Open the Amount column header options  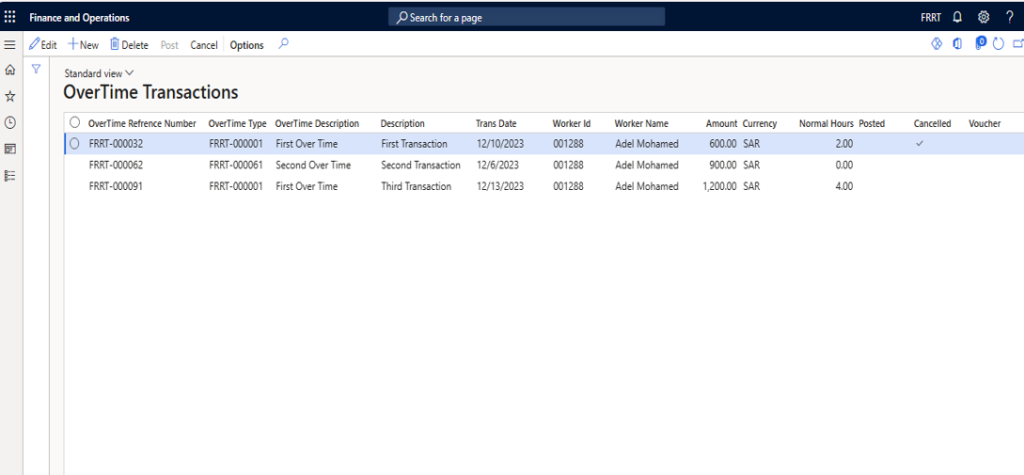point(720,124)
